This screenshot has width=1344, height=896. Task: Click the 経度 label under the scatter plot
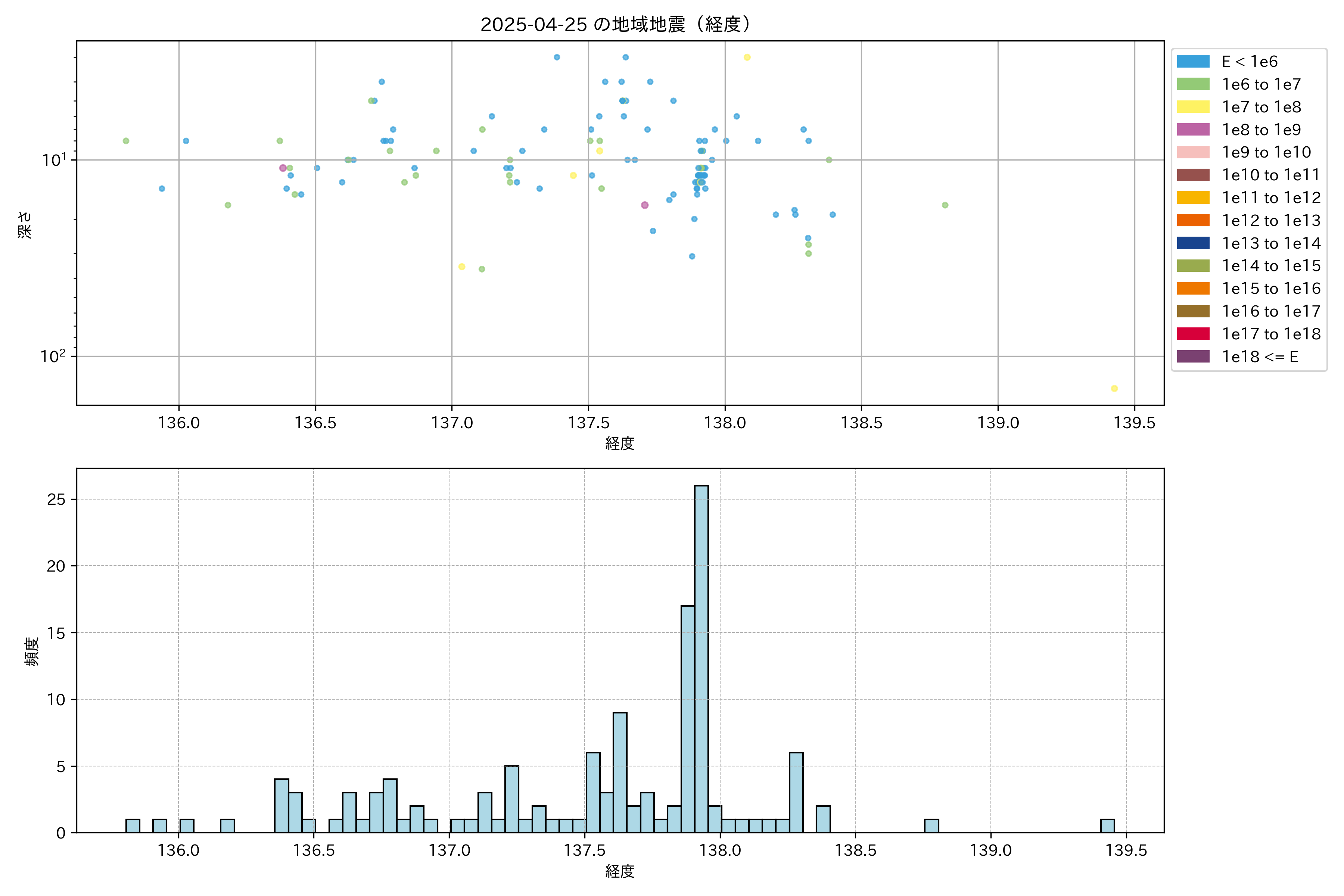point(620,444)
